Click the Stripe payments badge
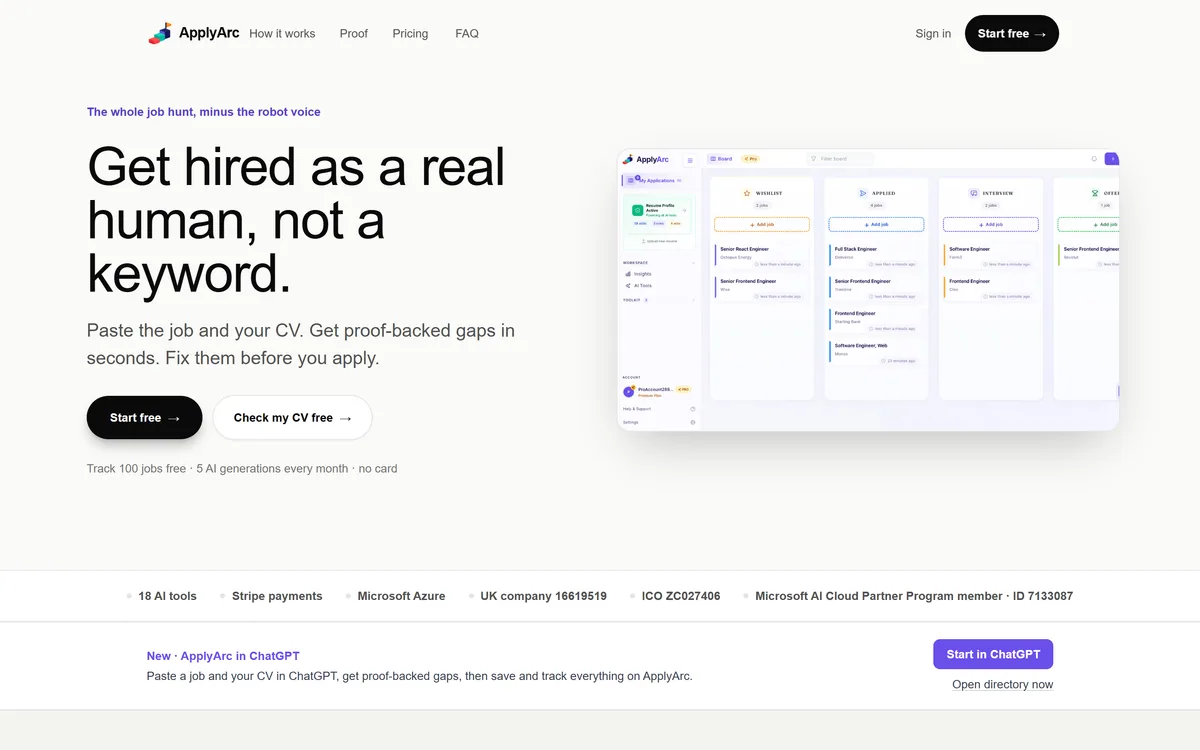Screen dimensions: 1200x750 tap(277, 596)
